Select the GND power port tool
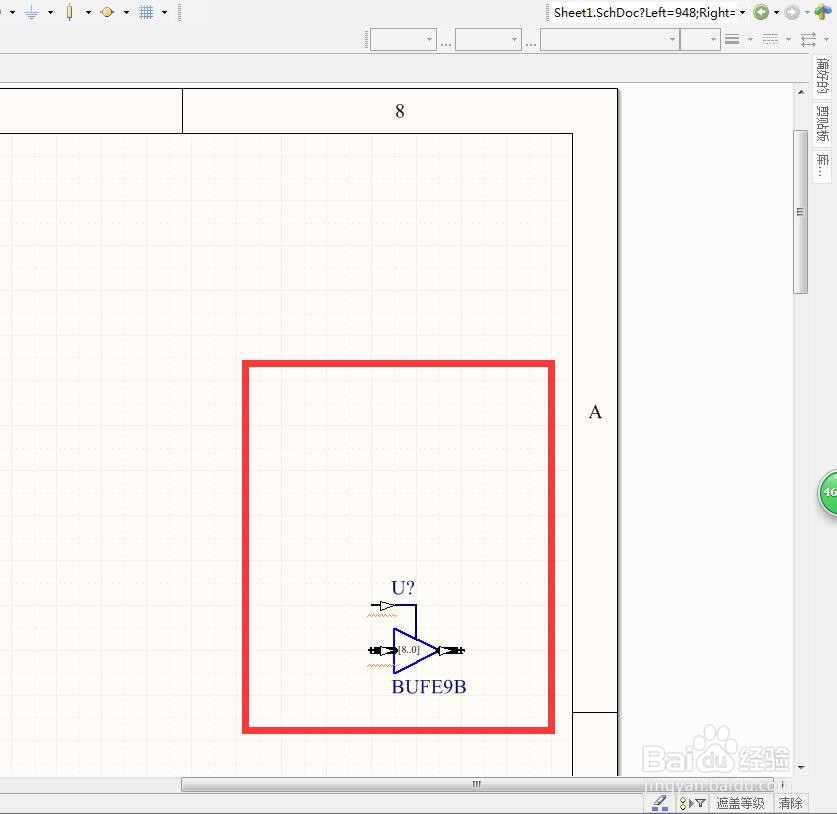 point(31,12)
